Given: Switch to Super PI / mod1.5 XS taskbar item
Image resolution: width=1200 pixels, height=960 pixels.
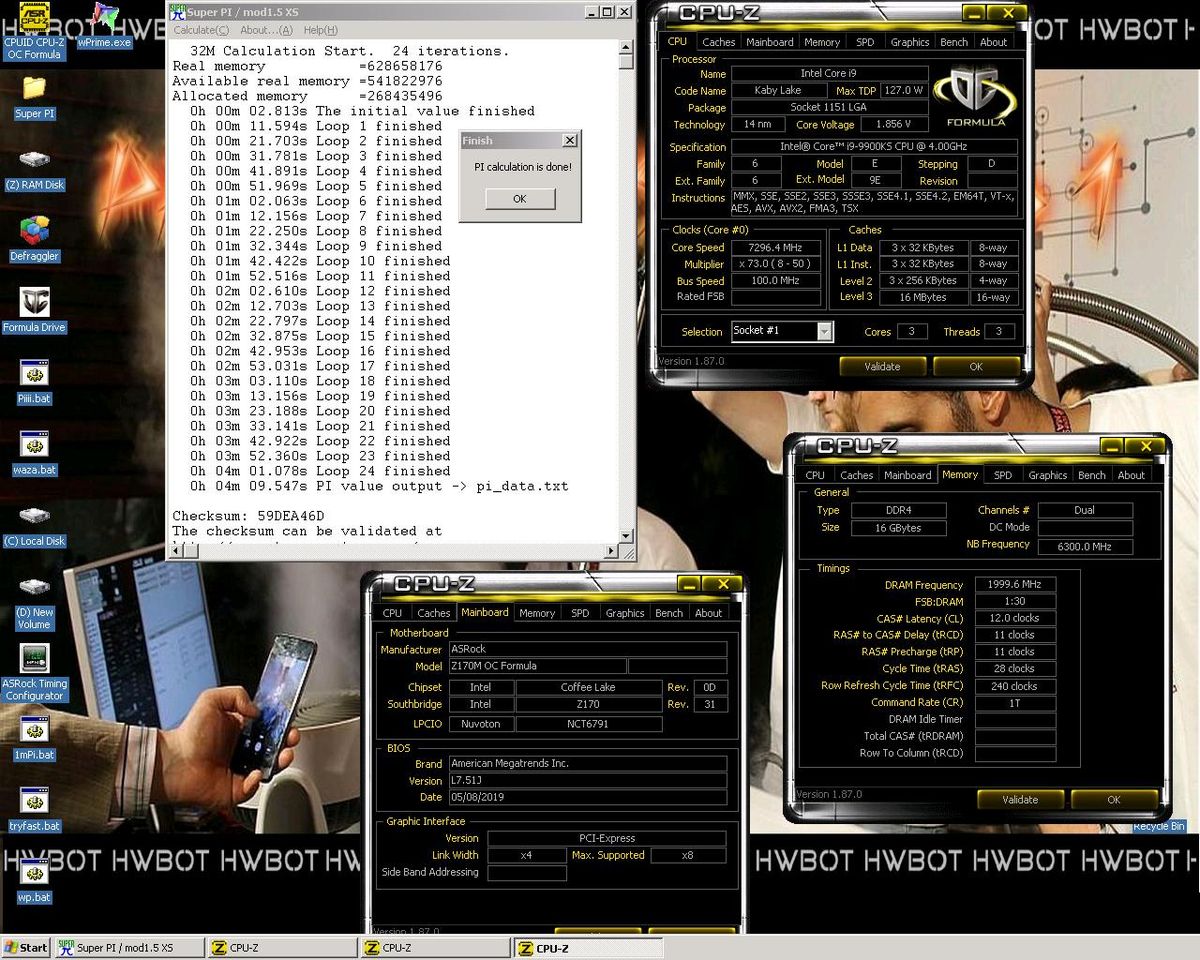Looking at the screenshot, I should [129, 947].
